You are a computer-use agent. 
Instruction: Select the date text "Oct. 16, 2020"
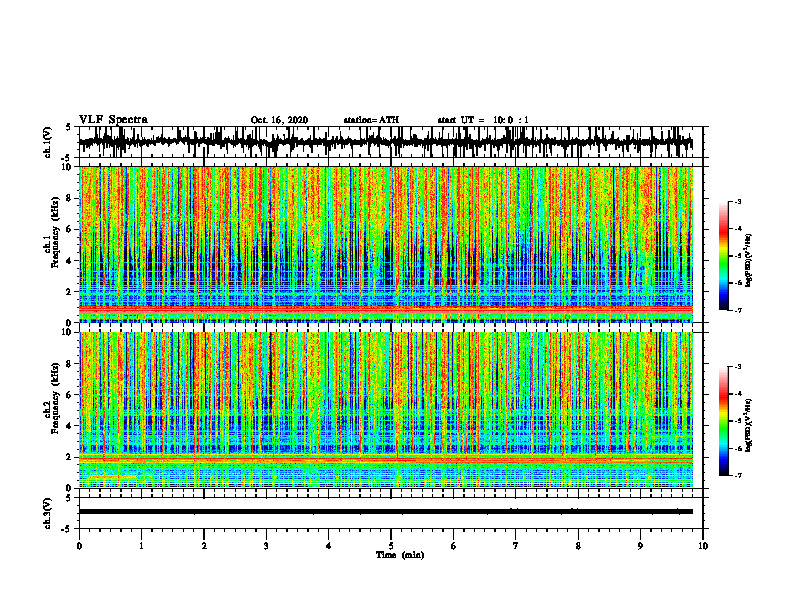(x=279, y=120)
